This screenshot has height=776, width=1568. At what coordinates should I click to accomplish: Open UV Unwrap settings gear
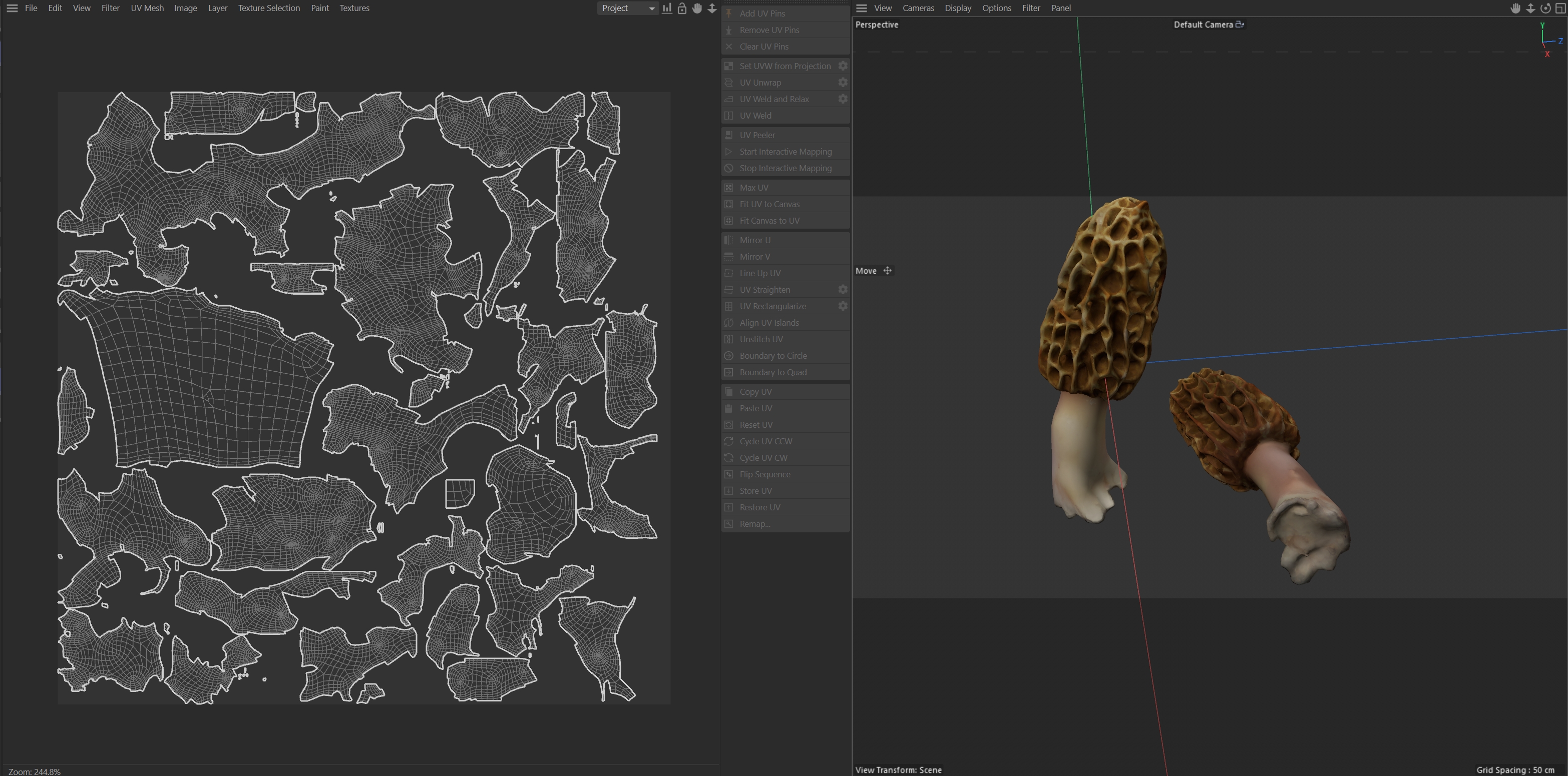pyautogui.click(x=843, y=82)
